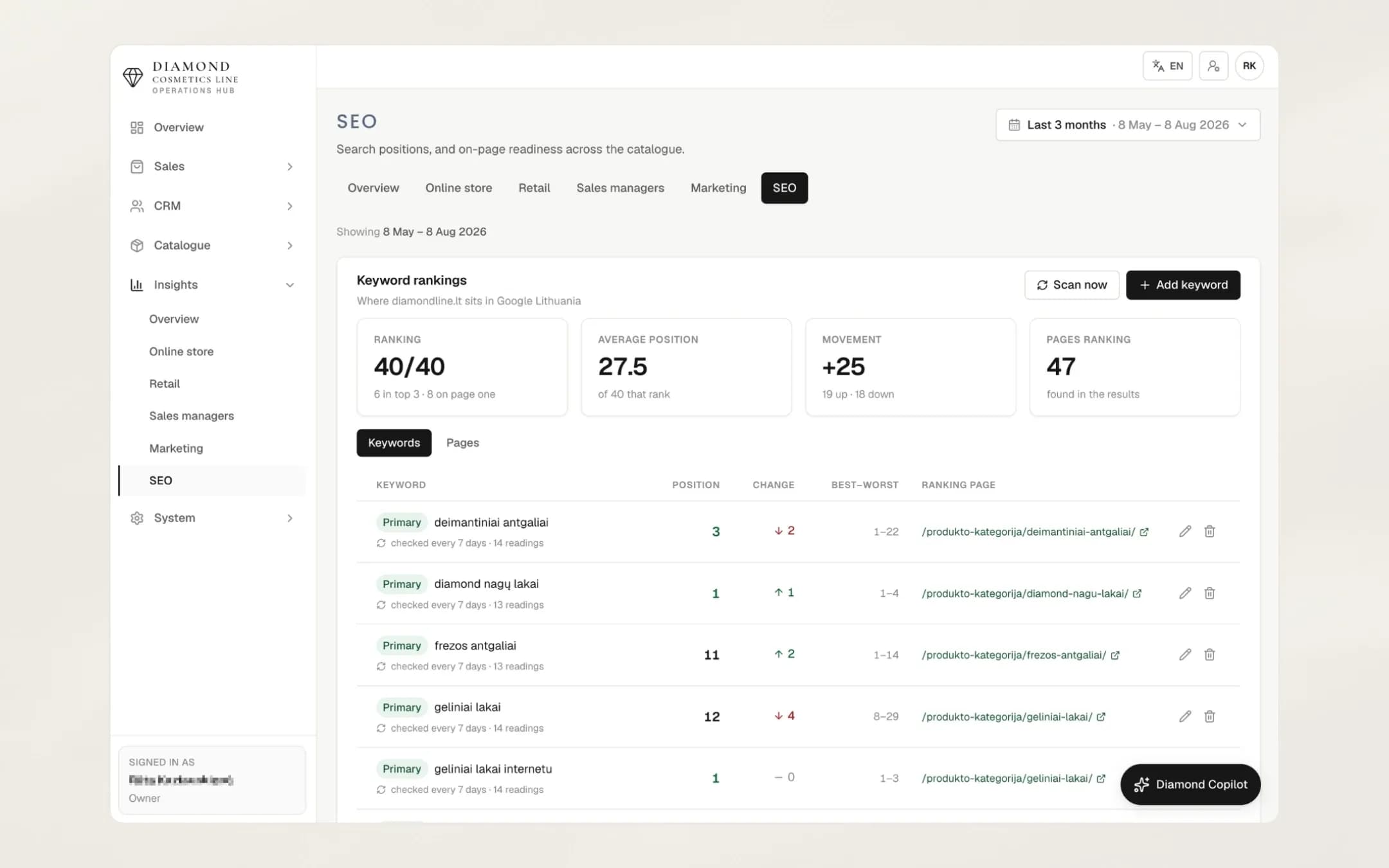The image size is (1389, 868).
Task: Click the 'geliniai lakai internetu' keyword text
Action: (493, 769)
